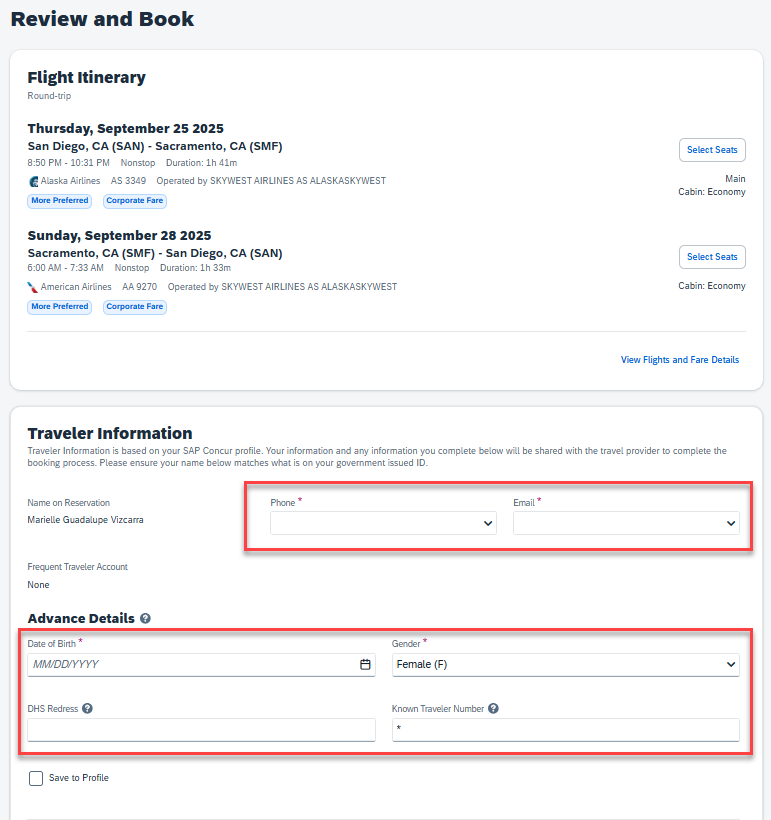Select Seats for the San Diego–Sacramento flight
Screen dimensions: 771x820
(x=712, y=150)
